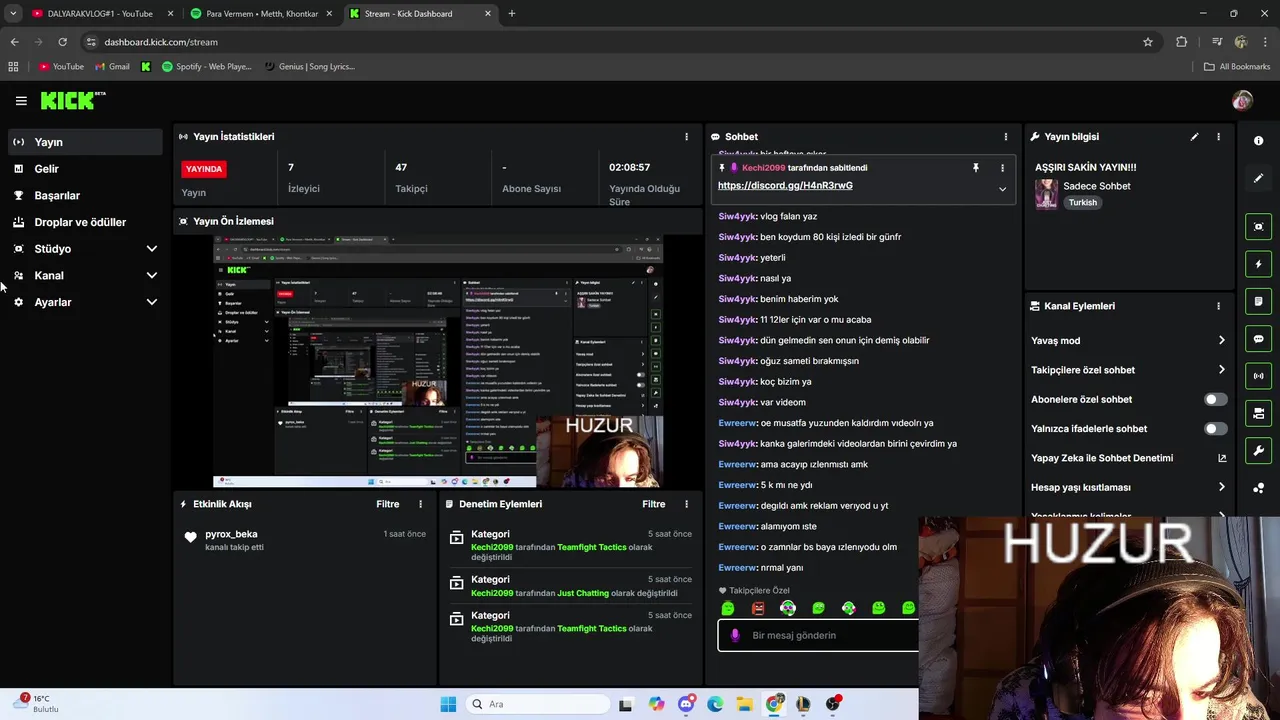Open Sohbet panel three-dot menu
Screen dimensions: 1280x720
[1005, 137]
